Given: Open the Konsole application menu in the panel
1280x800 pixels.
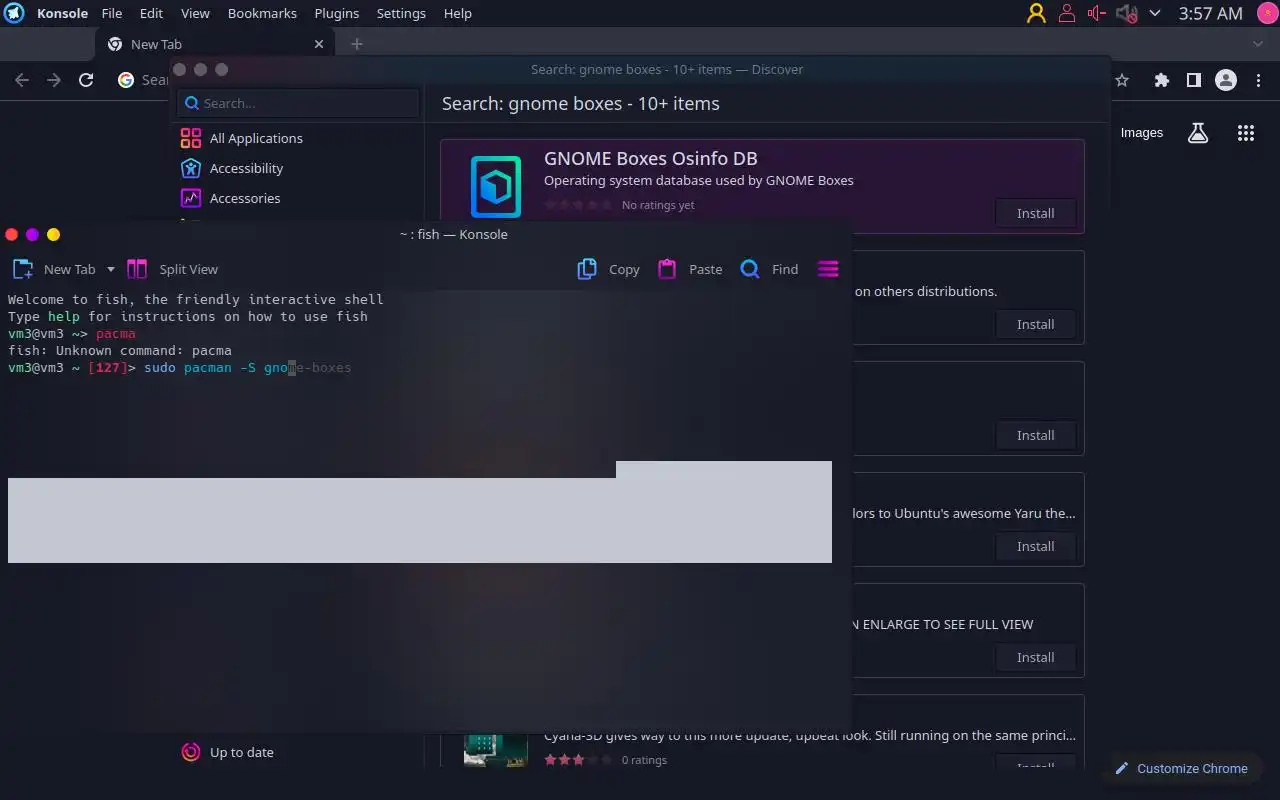Looking at the screenshot, I should click(x=62, y=13).
